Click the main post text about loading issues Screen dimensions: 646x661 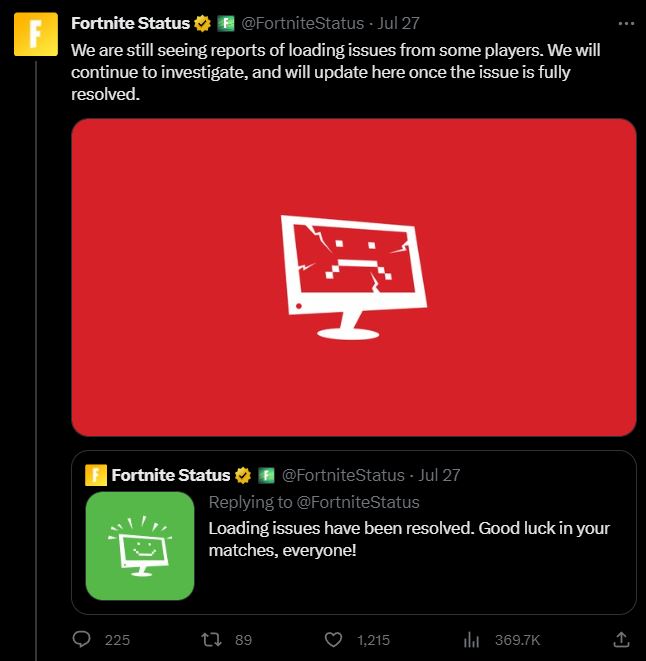336,72
